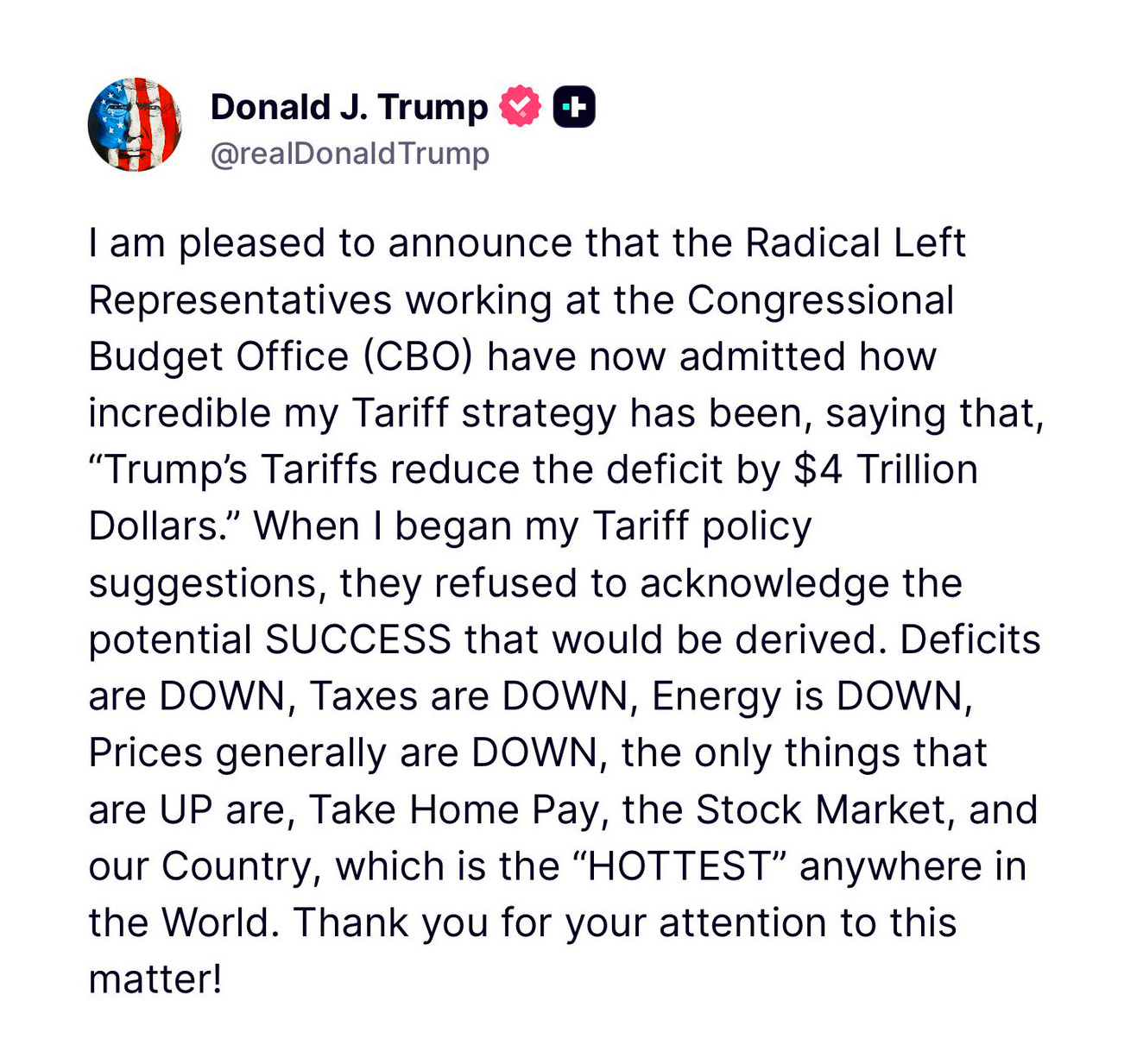Open the Donald J. Trump display name

click(350, 107)
